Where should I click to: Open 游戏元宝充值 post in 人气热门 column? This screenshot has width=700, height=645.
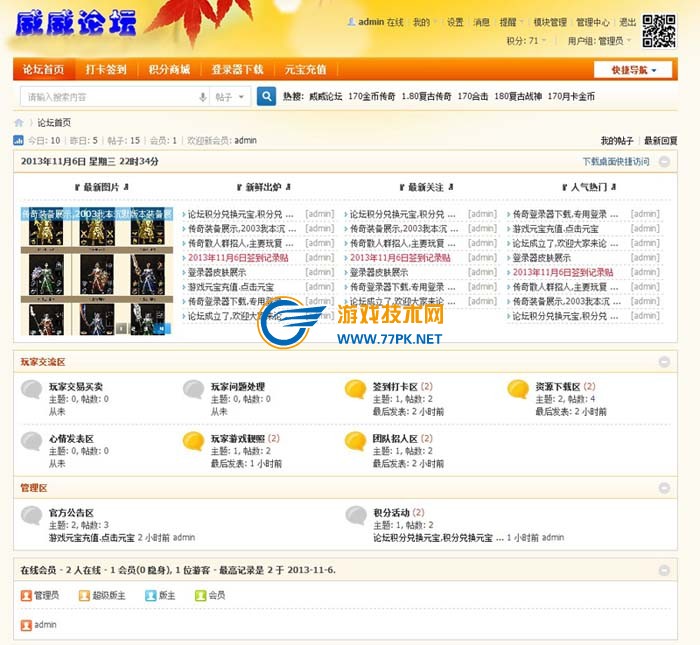point(555,229)
